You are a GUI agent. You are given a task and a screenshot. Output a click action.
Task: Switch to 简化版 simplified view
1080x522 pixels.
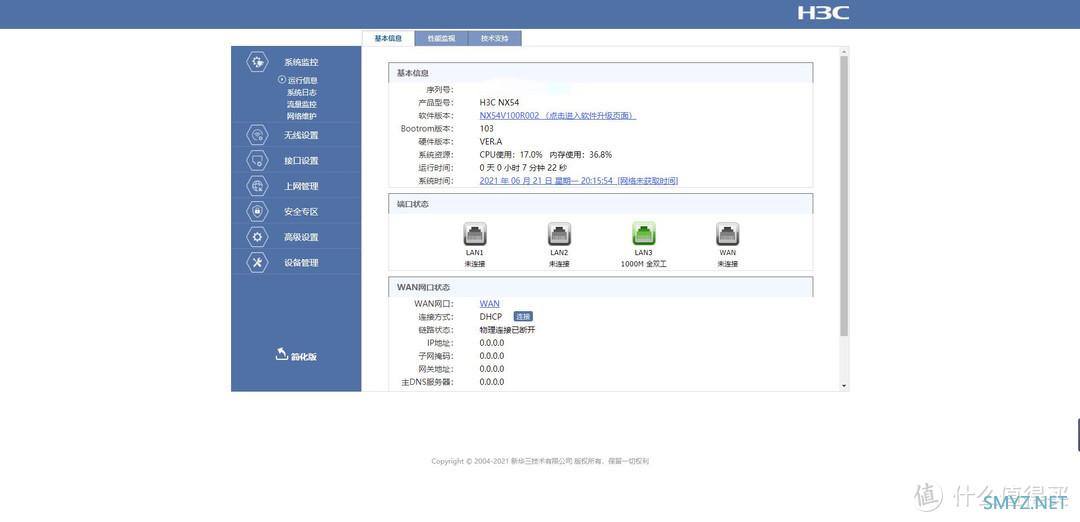pos(303,357)
